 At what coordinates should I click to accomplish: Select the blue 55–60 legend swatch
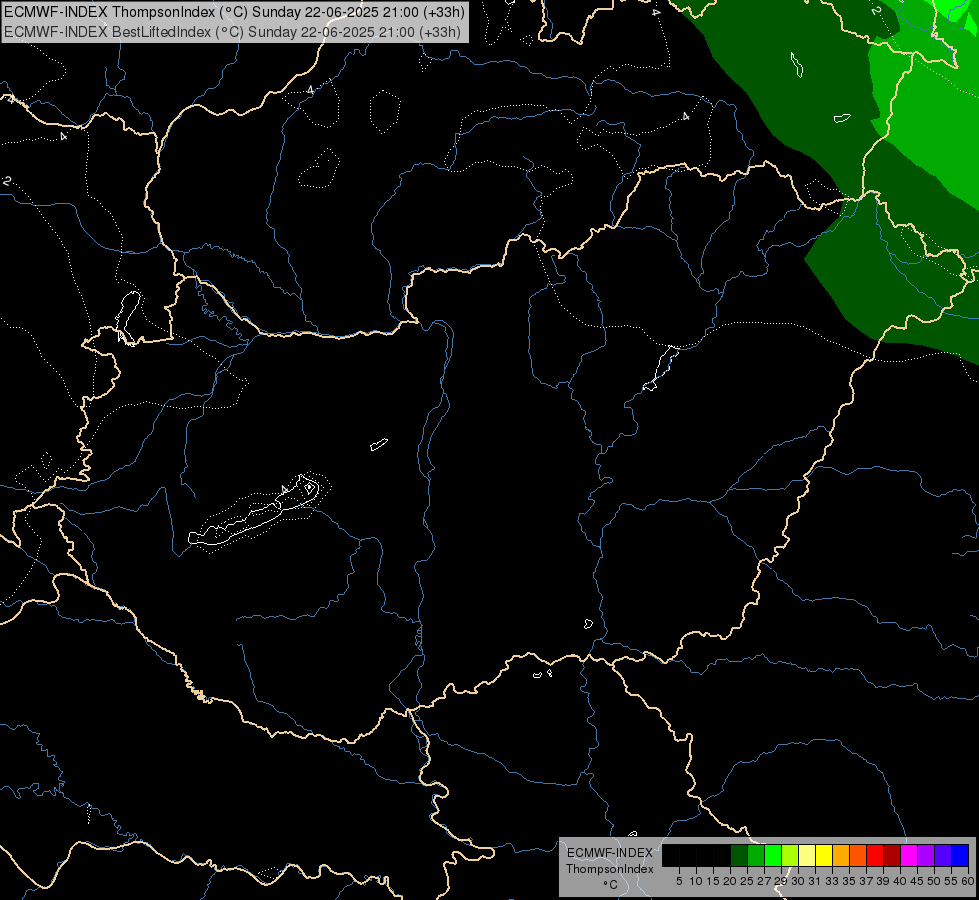960,855
